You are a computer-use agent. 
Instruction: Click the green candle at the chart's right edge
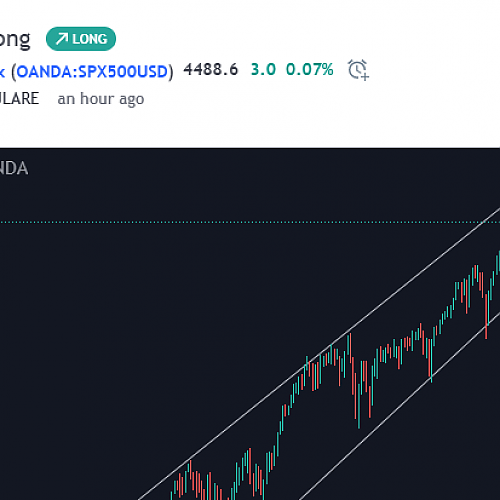(x=498, y=263)
